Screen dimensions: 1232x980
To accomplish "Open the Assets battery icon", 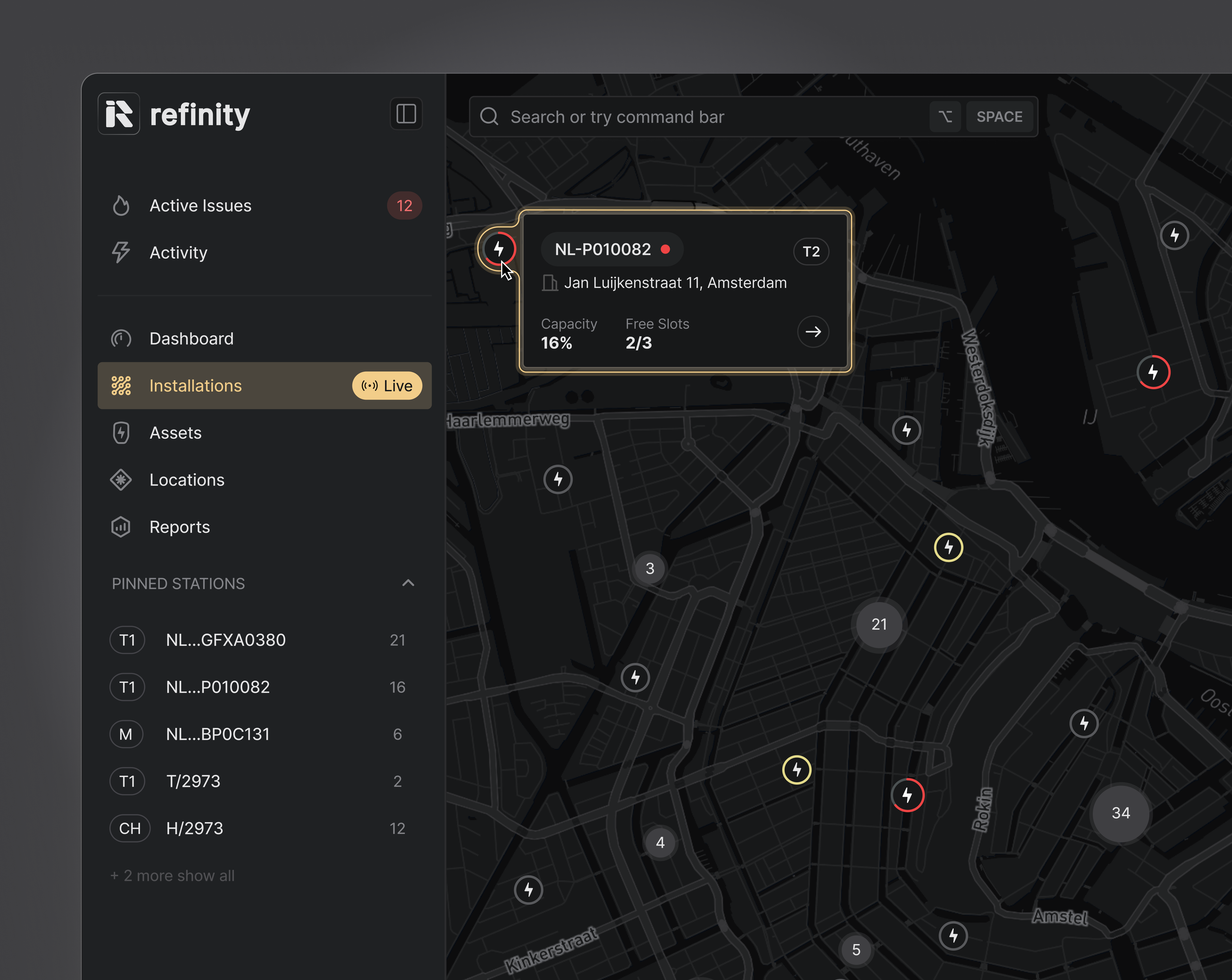I will point(121,433).
